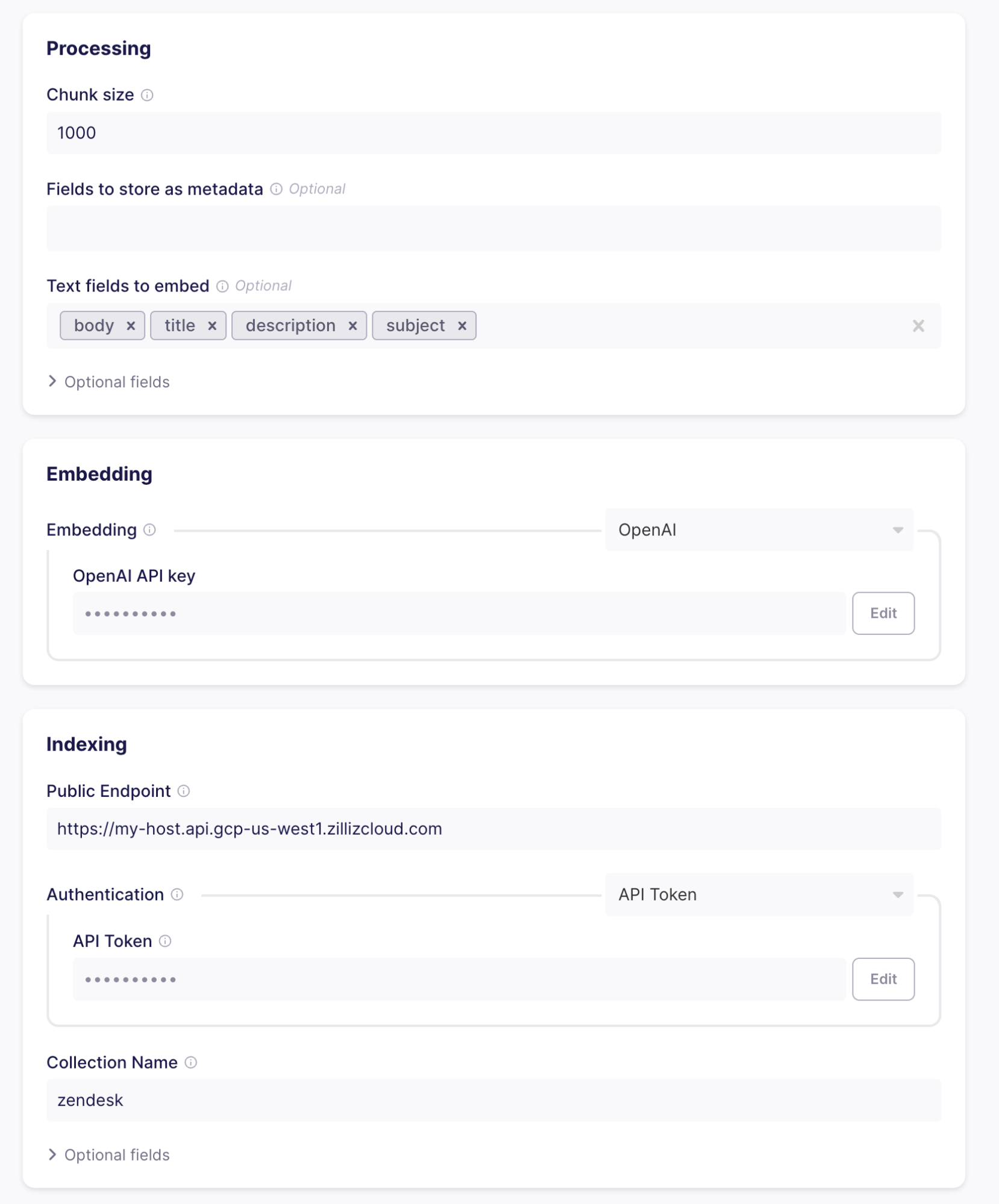Click info icon next to Fields to store as metadata

pos(276,189)
